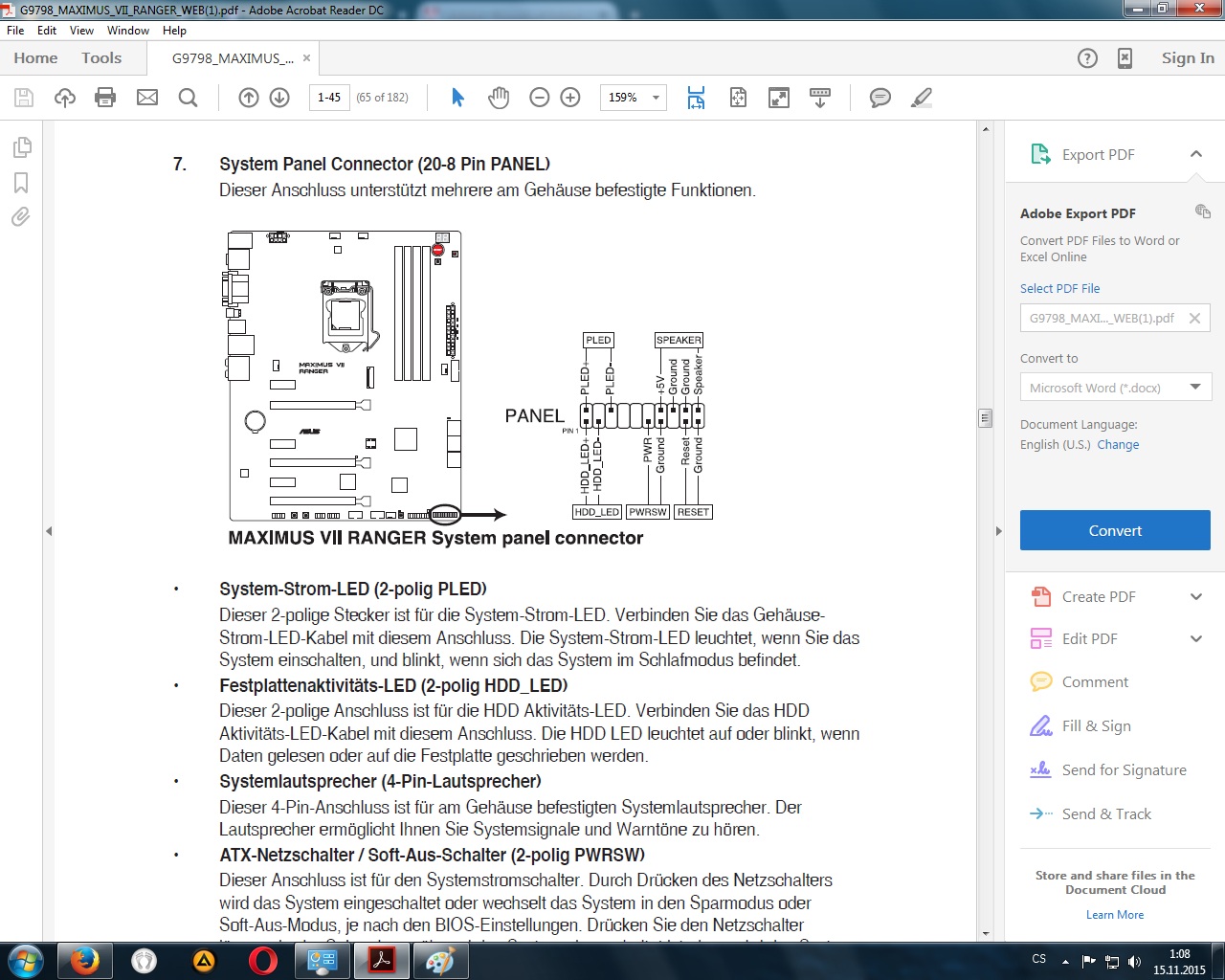The height and width of the screenshot is (980, 1225).
Task: Launch Firefox from the taskbar
Action: [x=84, y=961]
